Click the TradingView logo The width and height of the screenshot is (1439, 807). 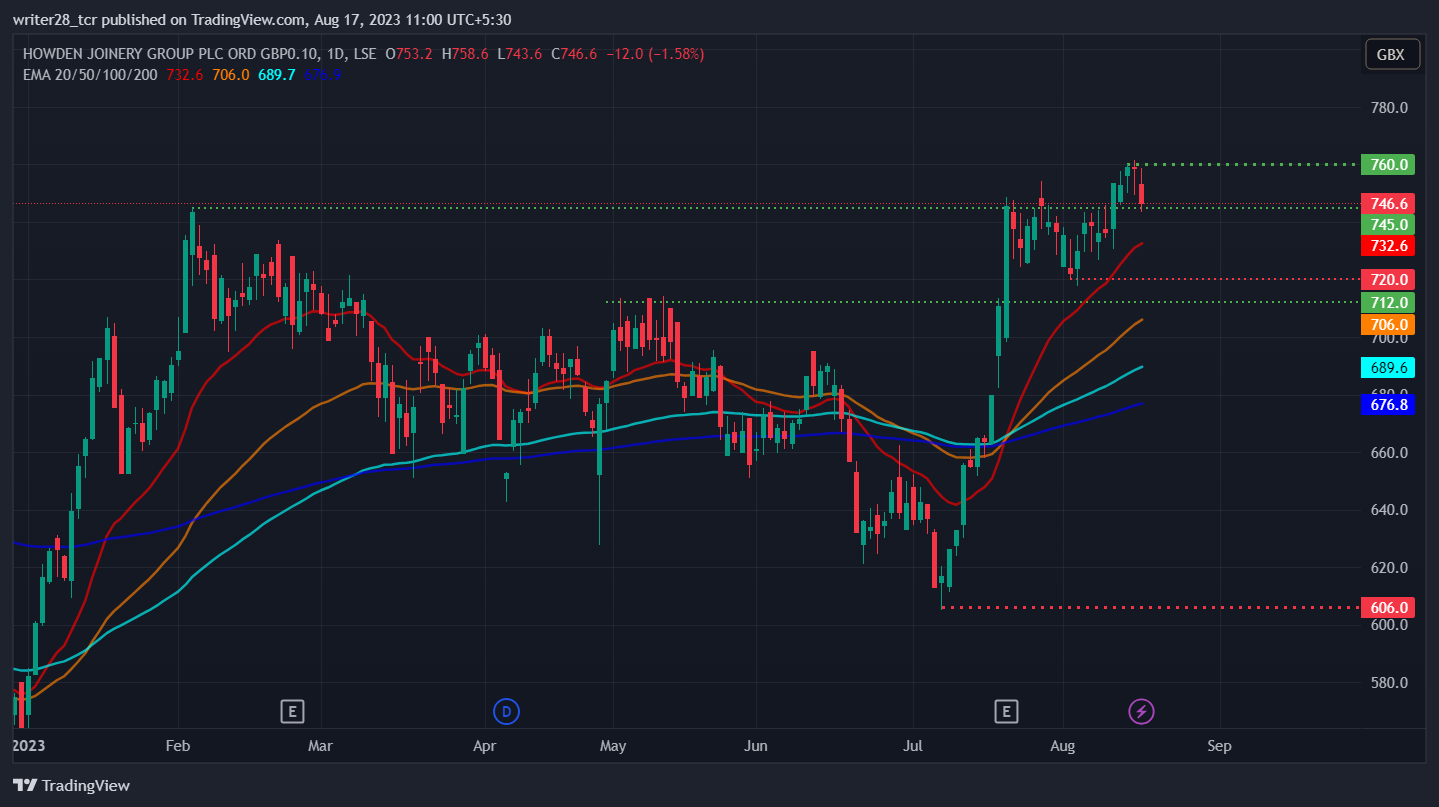coord(72,785)
